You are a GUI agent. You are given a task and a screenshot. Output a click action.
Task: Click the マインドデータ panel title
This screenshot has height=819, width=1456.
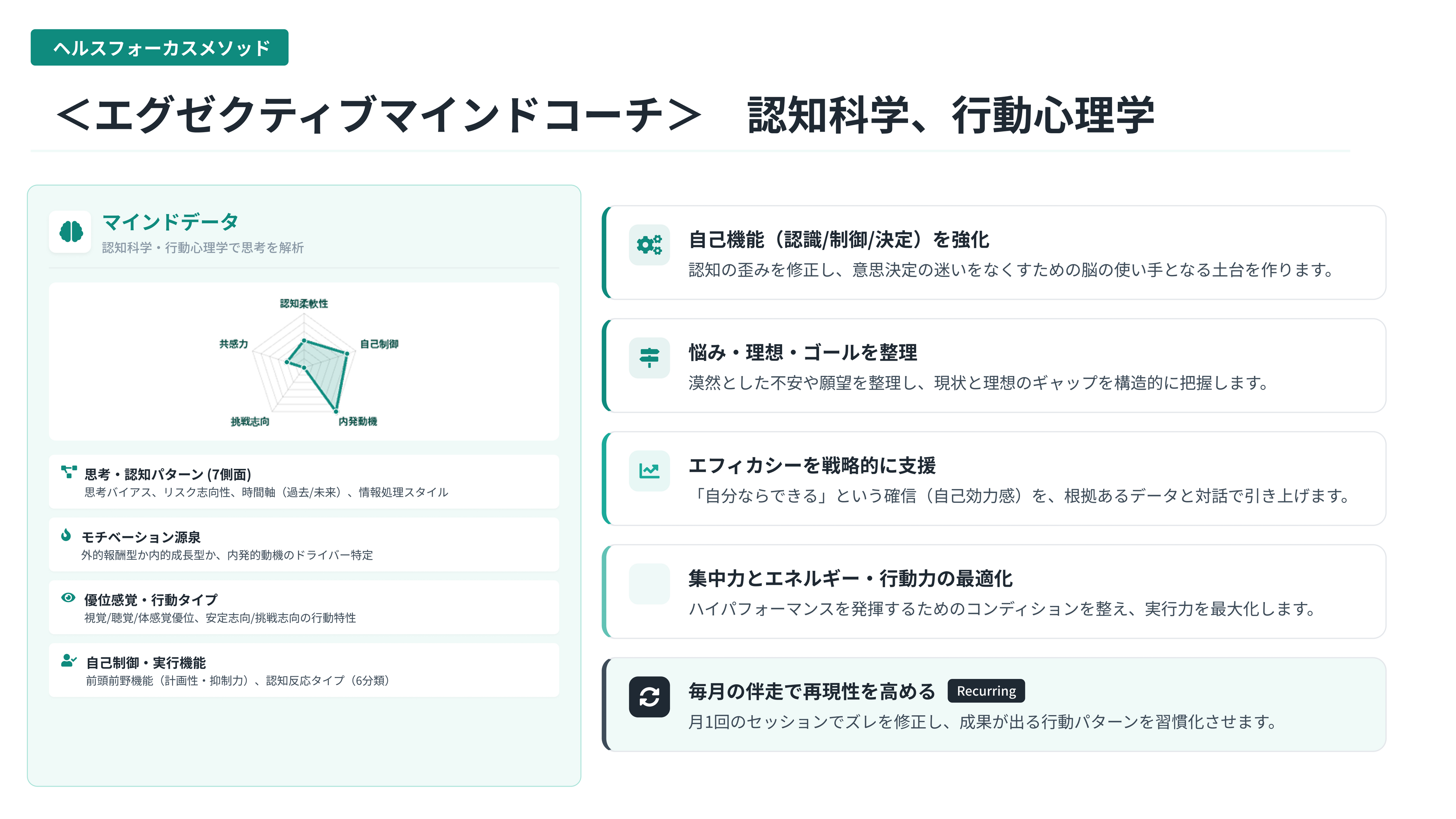click(x=170, y=222)
